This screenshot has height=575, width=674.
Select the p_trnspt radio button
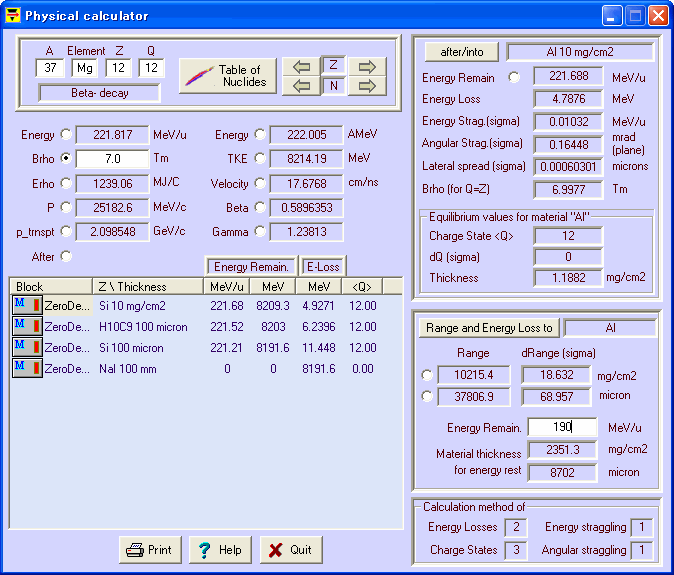tap(66, 231)
